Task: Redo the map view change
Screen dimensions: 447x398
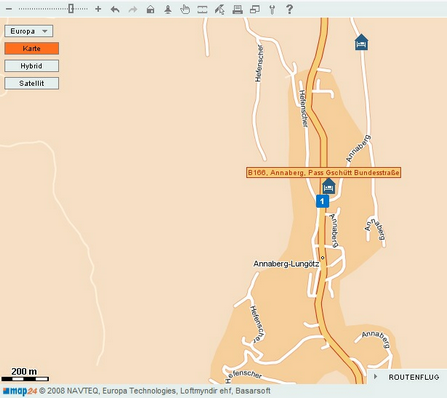Action: [133, 9]
